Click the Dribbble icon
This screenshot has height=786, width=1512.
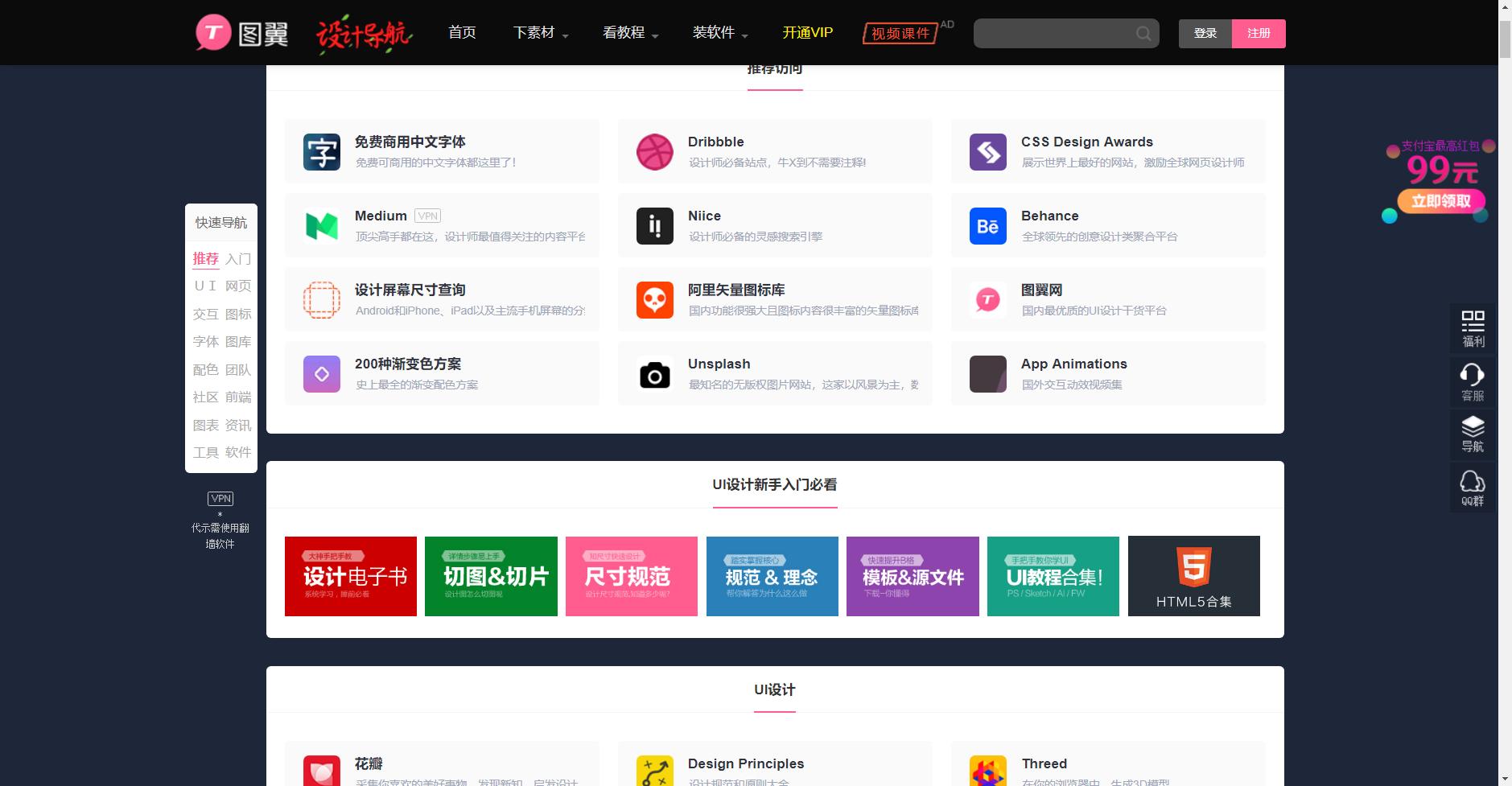tap(654, 151)
